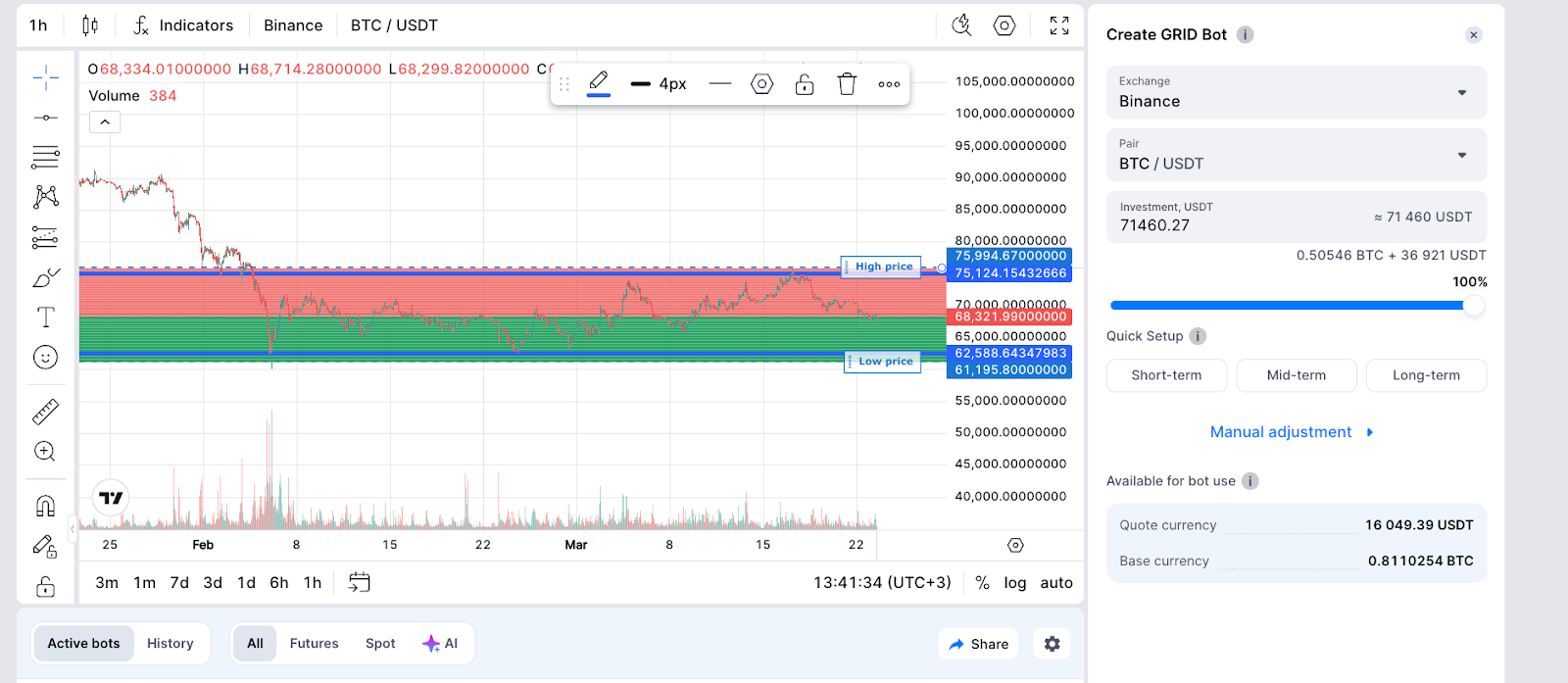Open the Pair BTC / USDT dropdown
Image resolution: width=1568 pixels, height=683 pixels.
click(1296, 155)
